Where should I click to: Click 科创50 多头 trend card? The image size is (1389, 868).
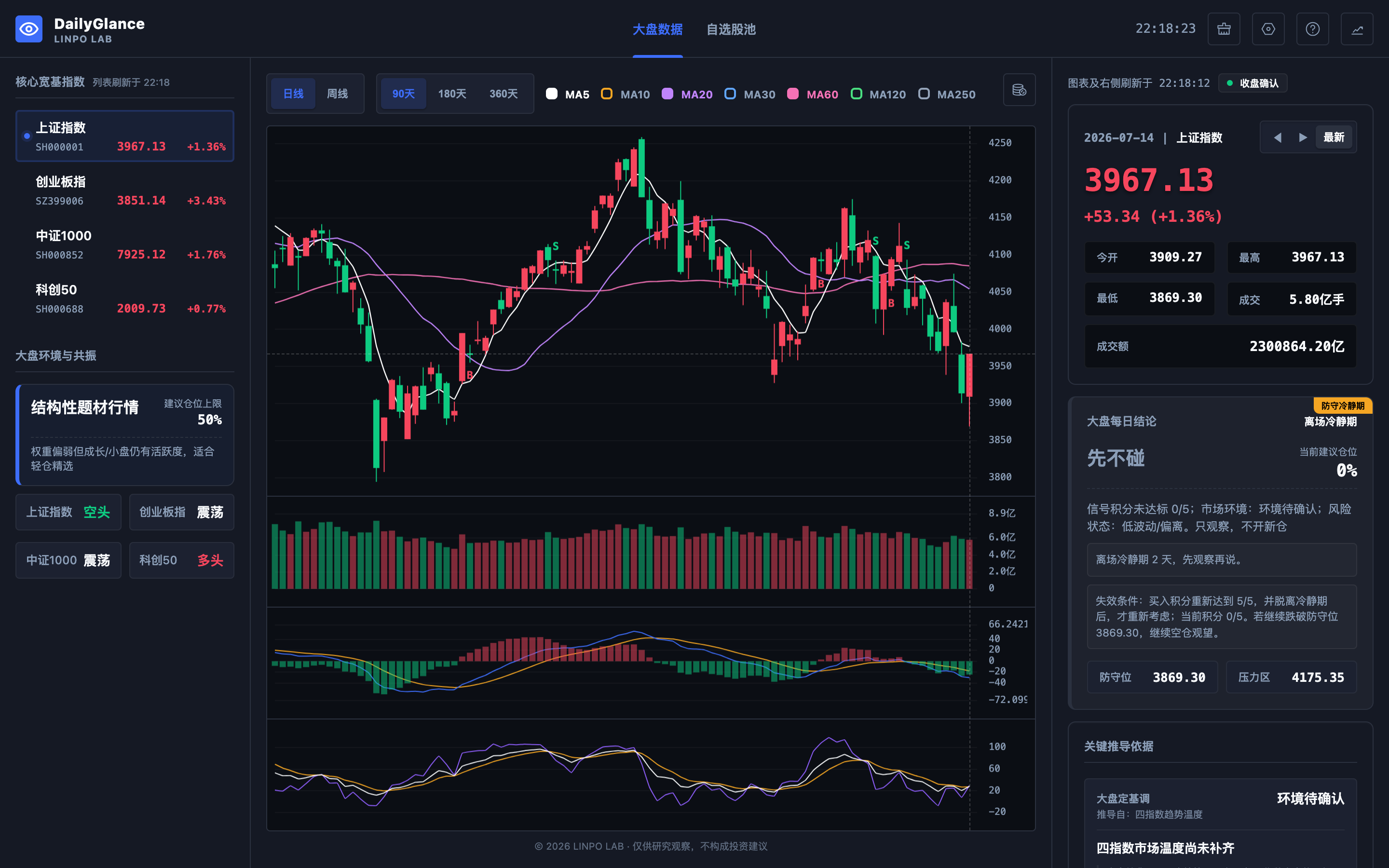pos(181,560)
